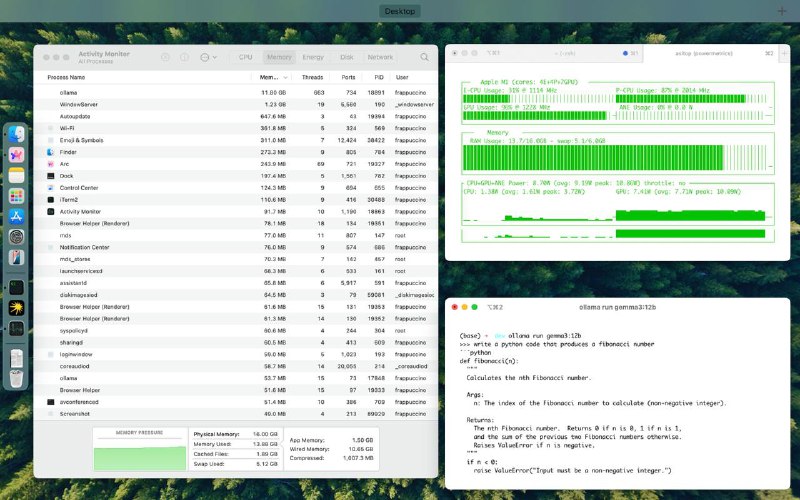The image size is (800, 500).
Task: Add a new desktop space with plus button
Action: point(781,11)
